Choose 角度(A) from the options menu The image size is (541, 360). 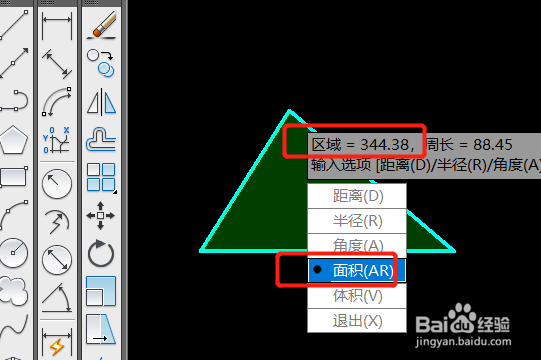point(357,246)
